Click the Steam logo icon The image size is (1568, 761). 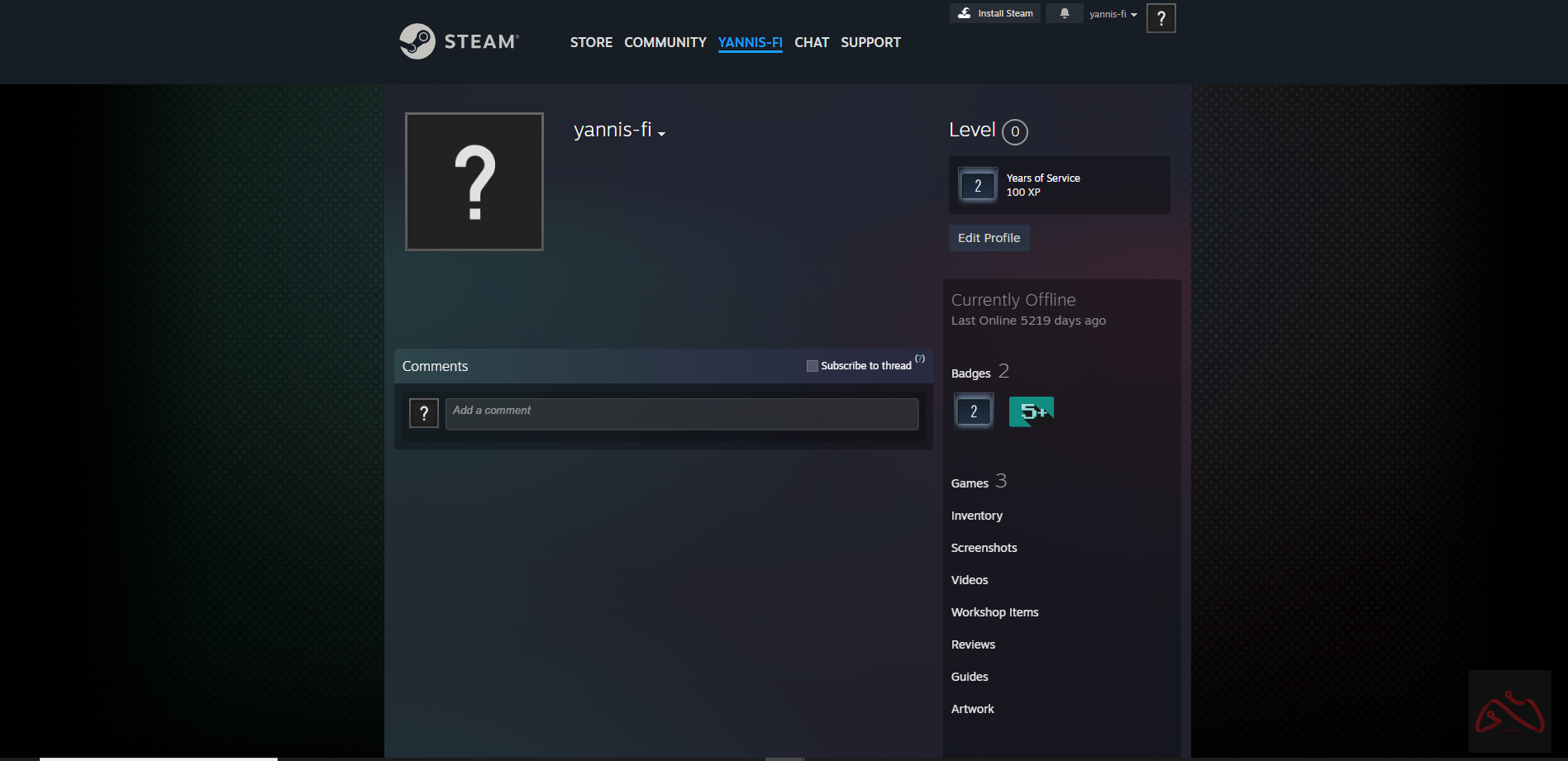click(417, 41)
